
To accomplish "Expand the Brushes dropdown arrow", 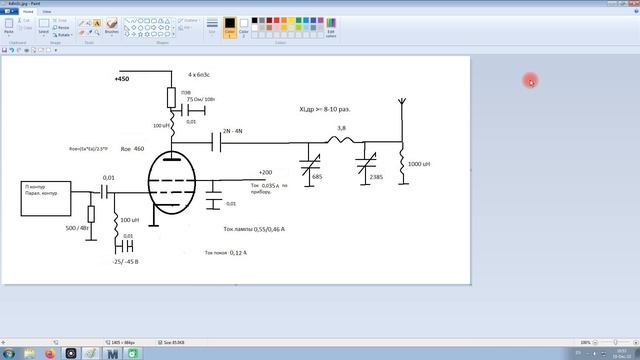I will click(x=111, y=36).
